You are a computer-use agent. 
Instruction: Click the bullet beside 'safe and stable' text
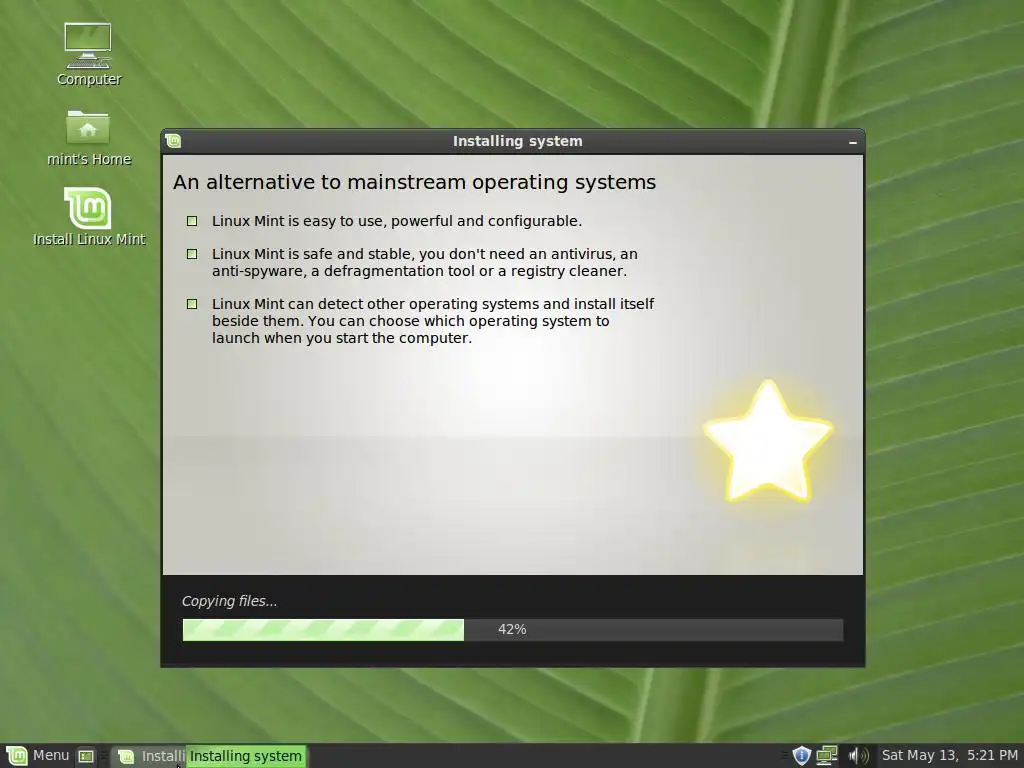(192, 254)
